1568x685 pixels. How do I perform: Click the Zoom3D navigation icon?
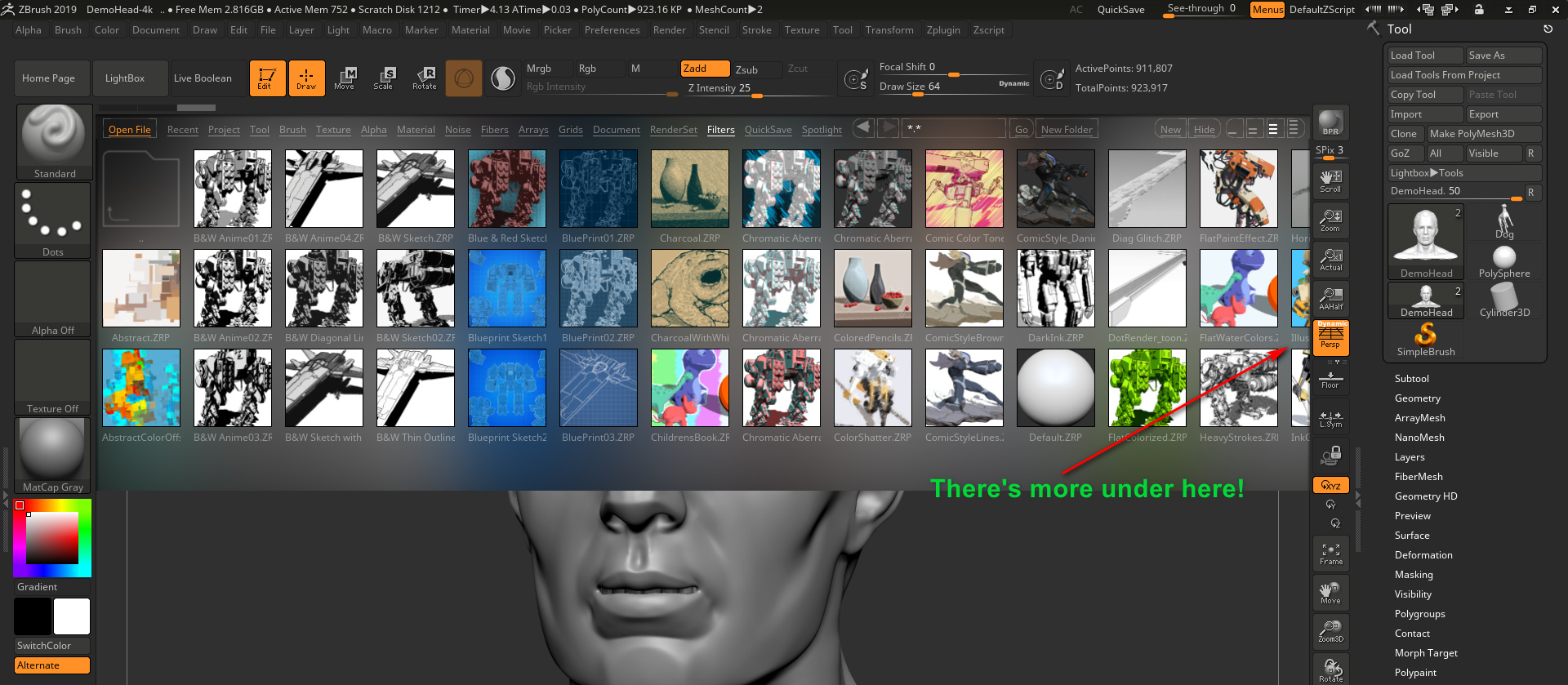click(x=1330, y=631)
